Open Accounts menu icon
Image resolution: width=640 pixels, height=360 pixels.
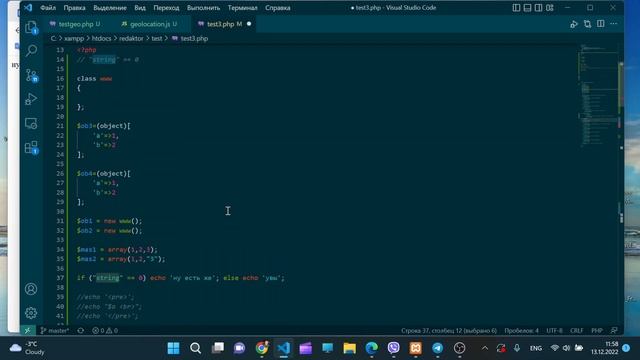pos(31,289)
